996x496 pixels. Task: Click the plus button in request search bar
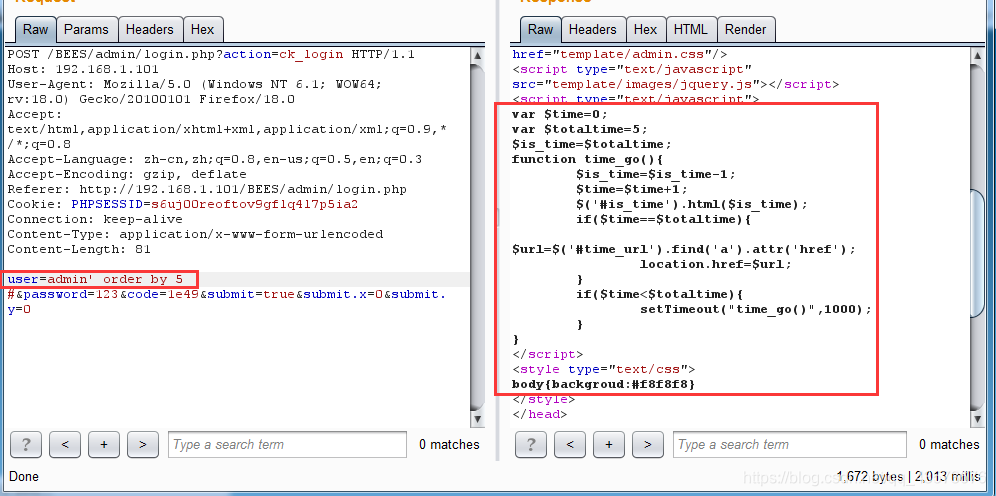coord(104,445)
